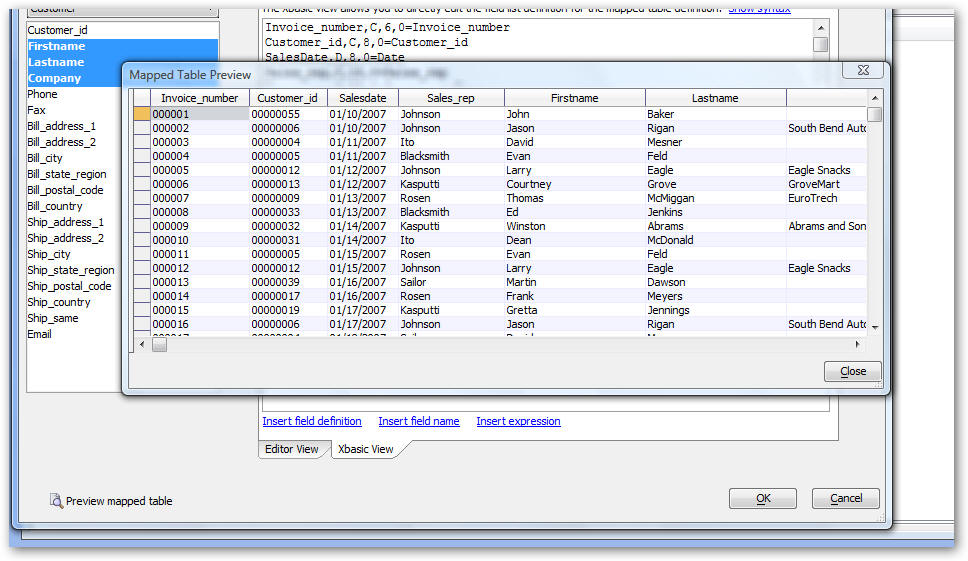Click the Abrams and Son company cell
The image size is (968, 561).
click(827, 226)
